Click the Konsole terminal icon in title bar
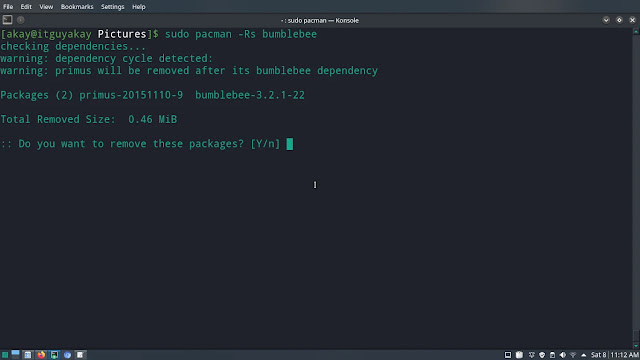Image resolution: width=640 pixels, height=360 pixels. tap(7, 20)
